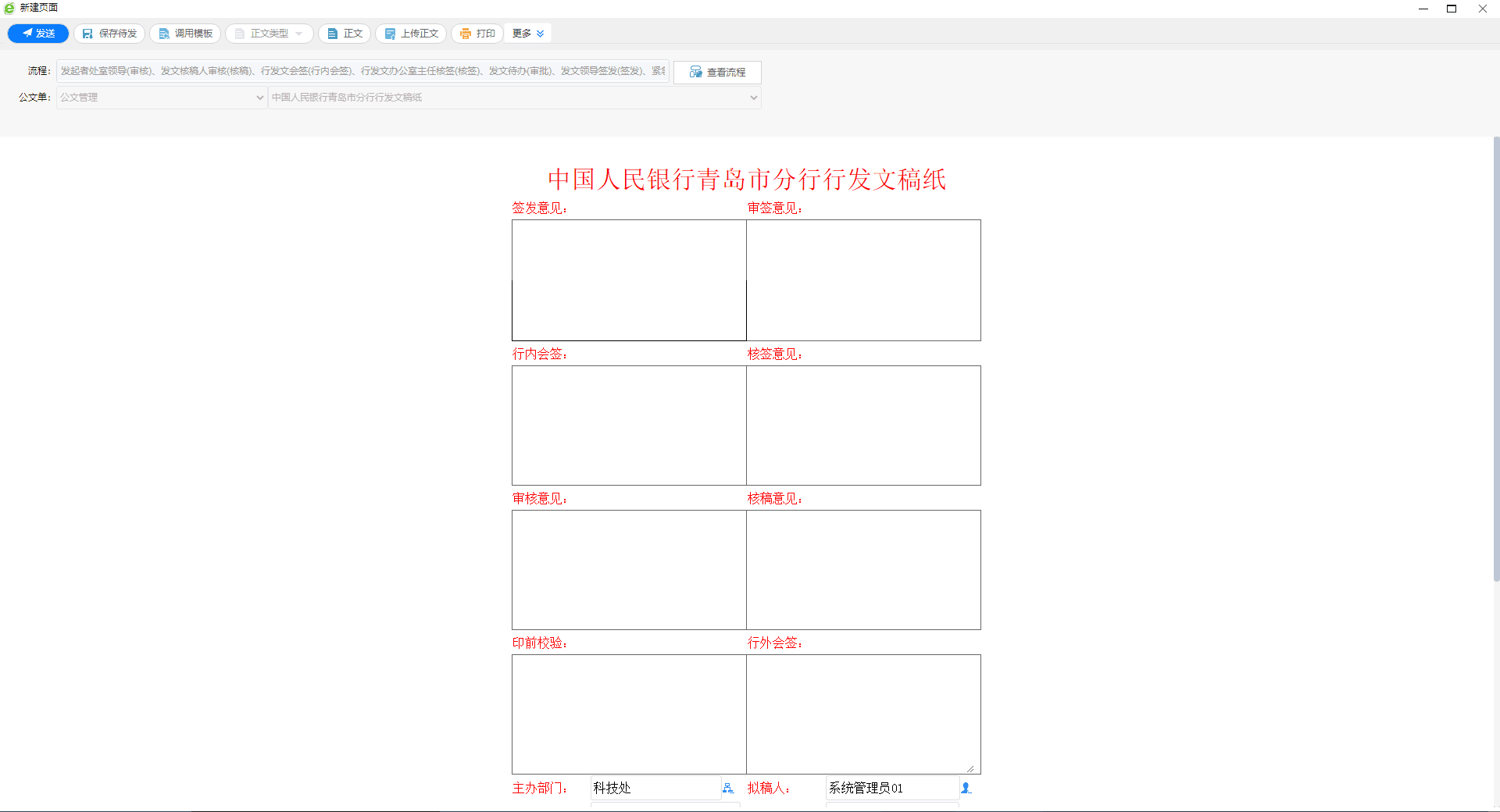
Task: Click the 核稿意见 text box
Action: (863, 570)
